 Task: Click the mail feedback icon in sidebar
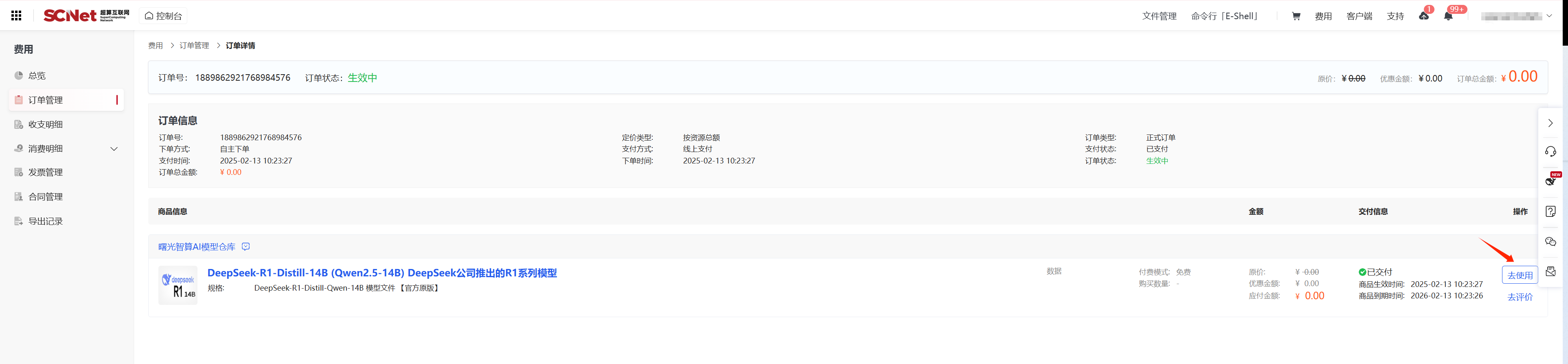(1550, 272)
